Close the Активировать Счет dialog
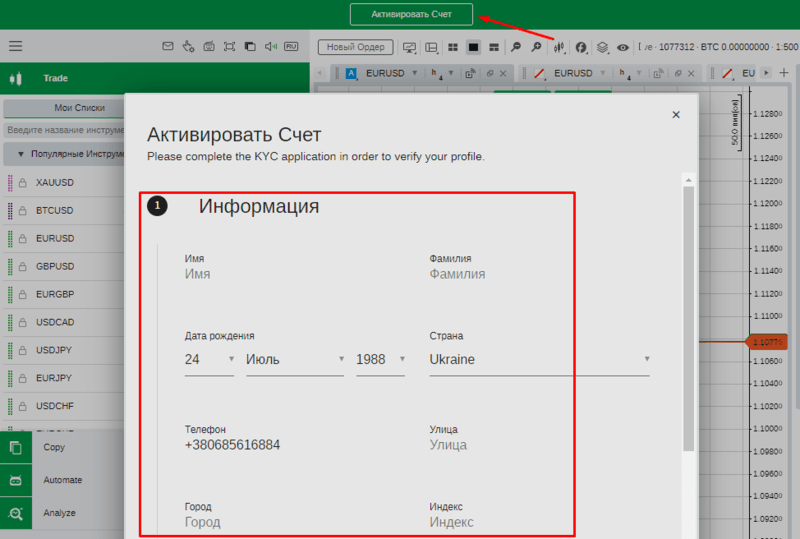 (x=676, y=115)
